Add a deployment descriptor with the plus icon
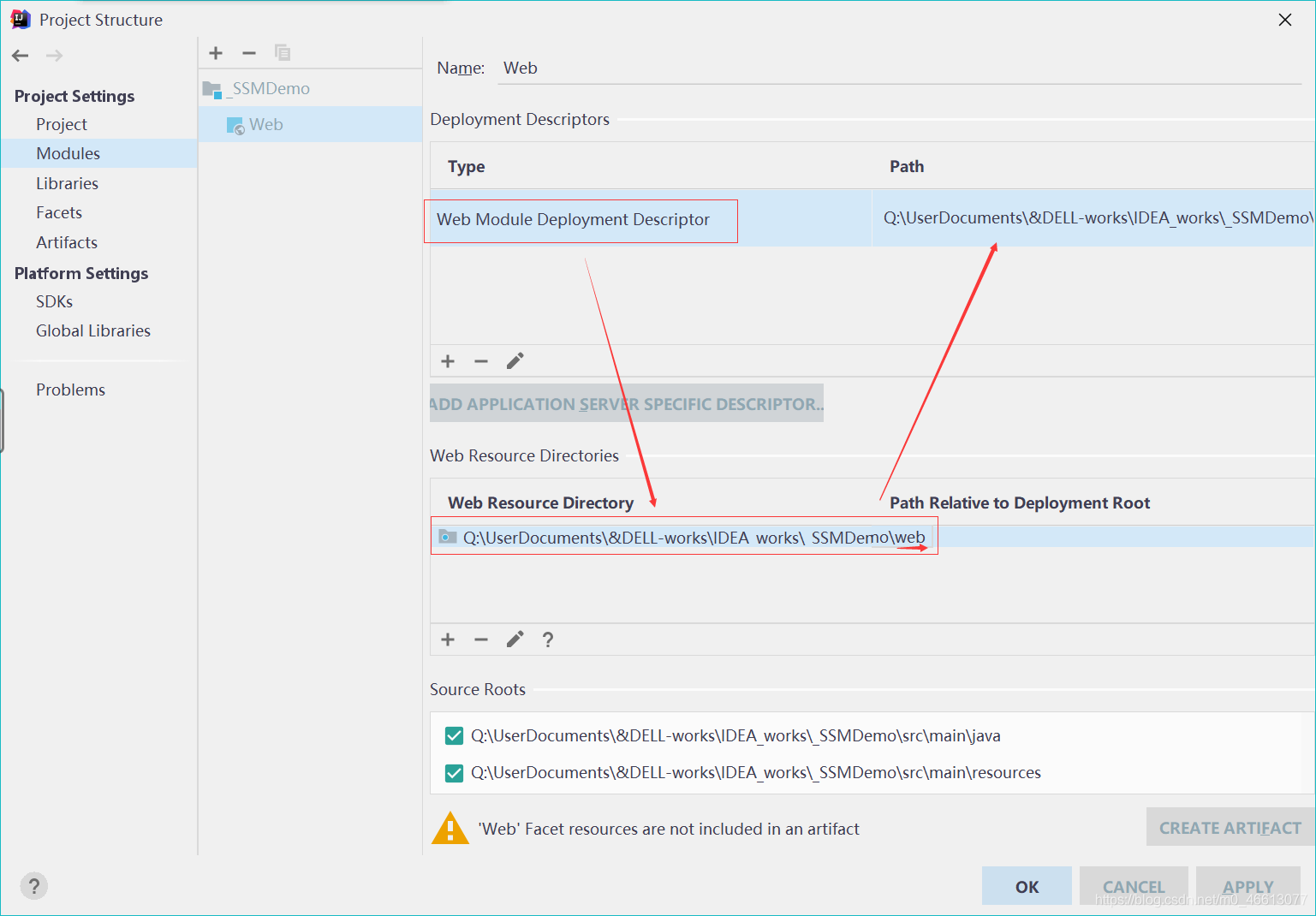 pyautogui.click(x=448, y=361)
